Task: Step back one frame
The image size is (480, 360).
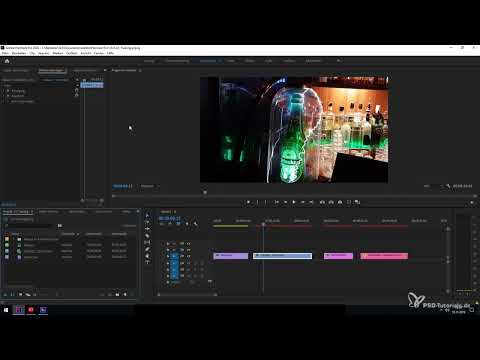Action: [x=285, y=202]
